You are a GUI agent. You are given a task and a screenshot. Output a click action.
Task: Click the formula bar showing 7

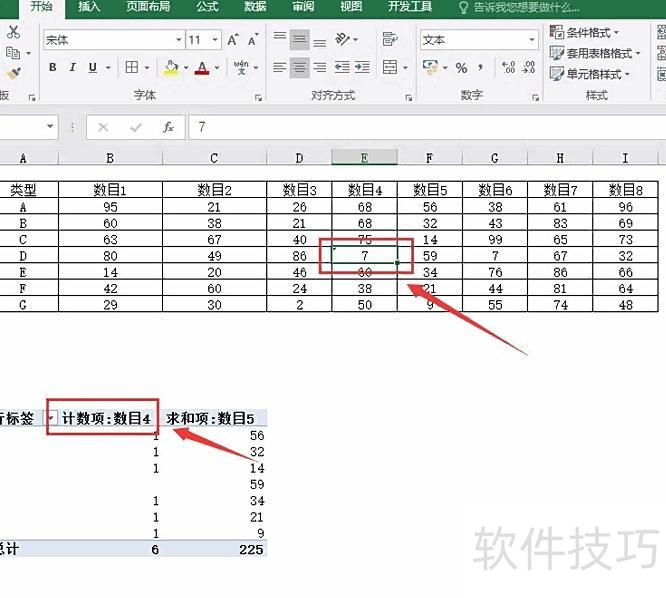[427, 127]
